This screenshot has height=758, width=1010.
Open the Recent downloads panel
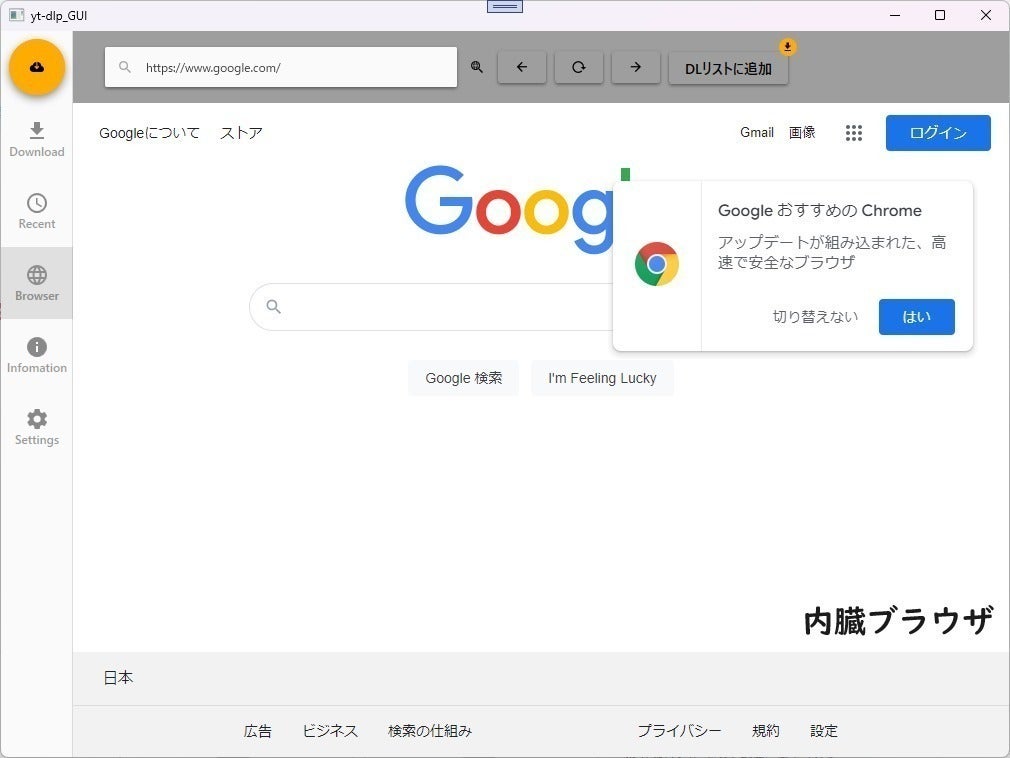coord(37,211)
